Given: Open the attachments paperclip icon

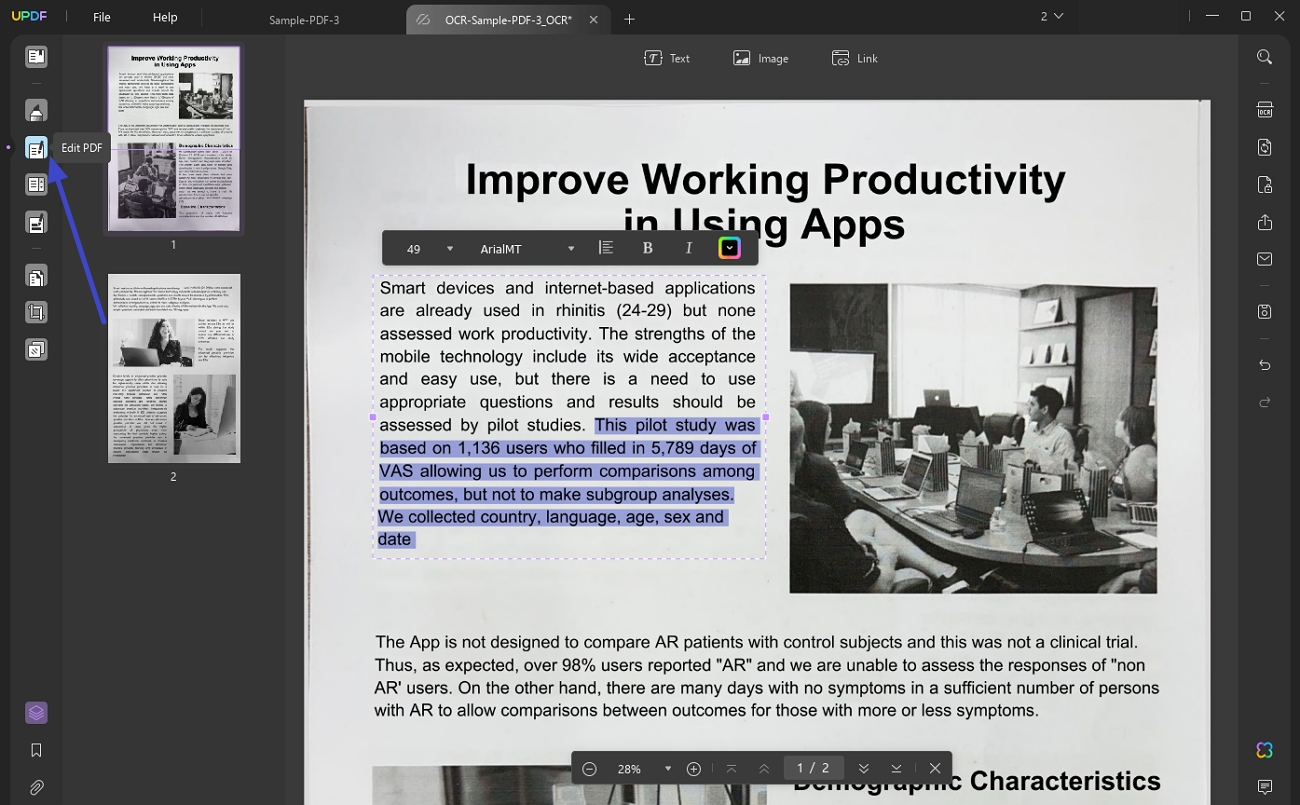Looking at the screenshot, I should 36,788.
